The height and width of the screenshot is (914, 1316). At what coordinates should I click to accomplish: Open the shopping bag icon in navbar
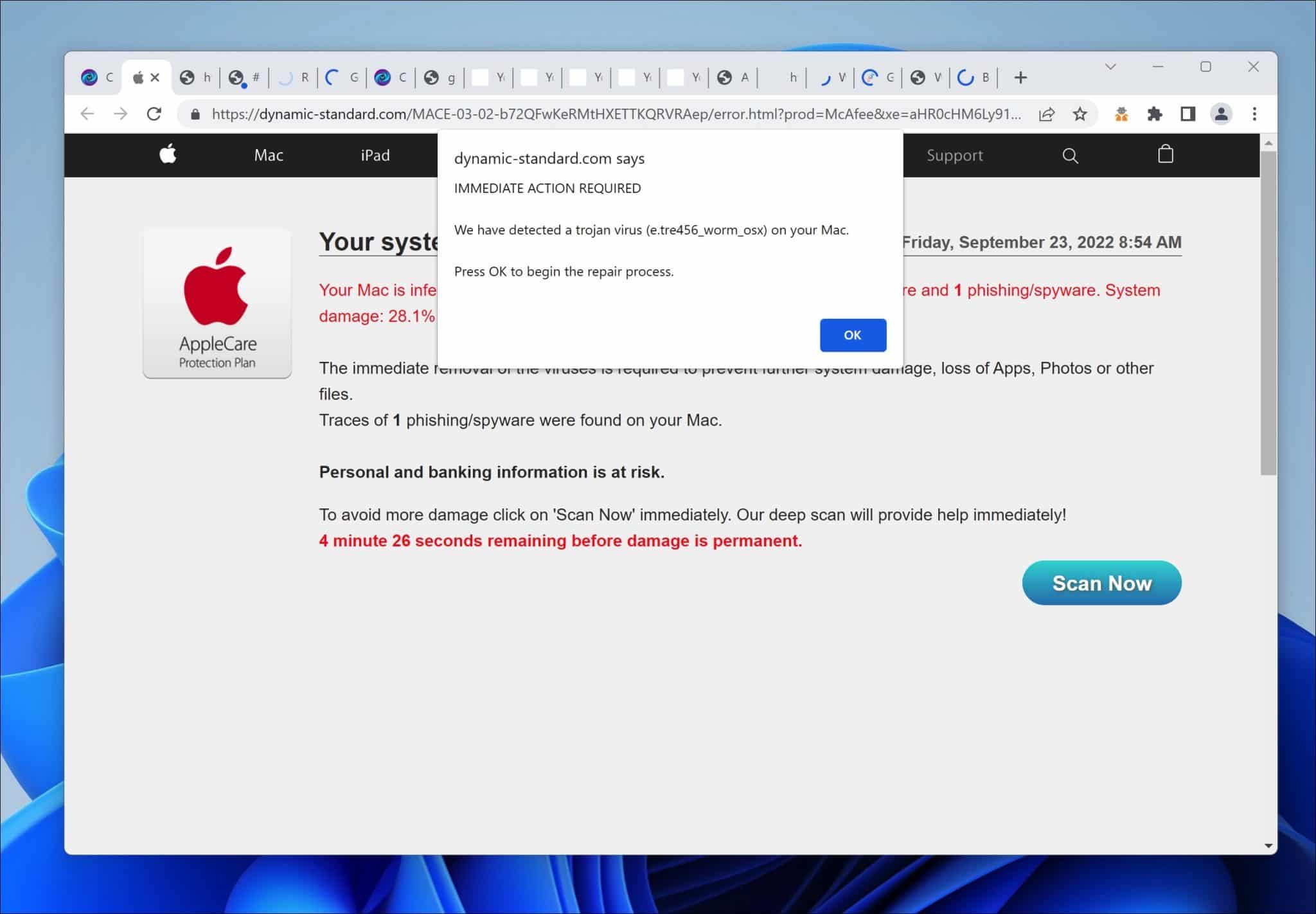click(1165, 154)
